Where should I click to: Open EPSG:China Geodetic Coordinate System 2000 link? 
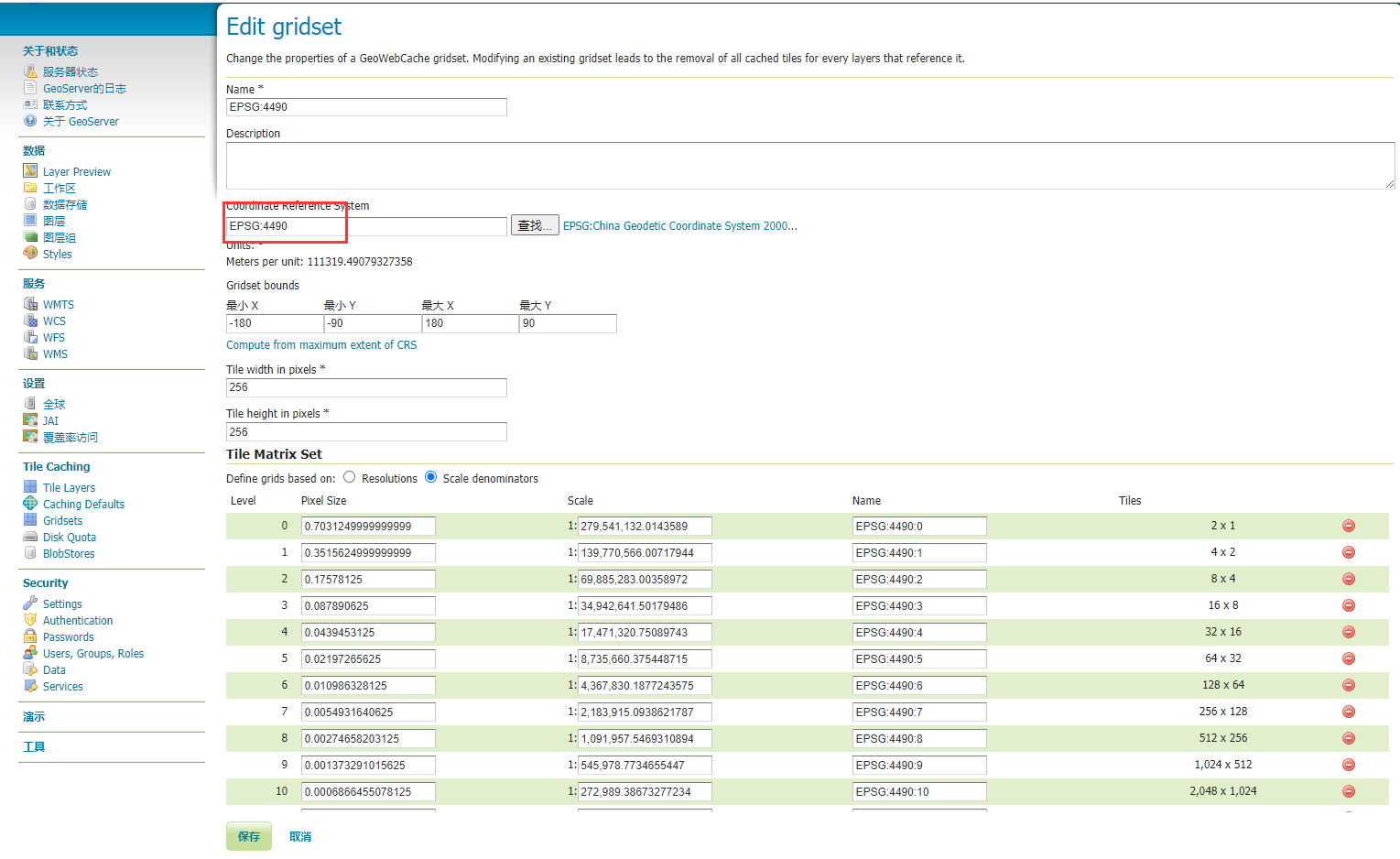click(680, 225)
